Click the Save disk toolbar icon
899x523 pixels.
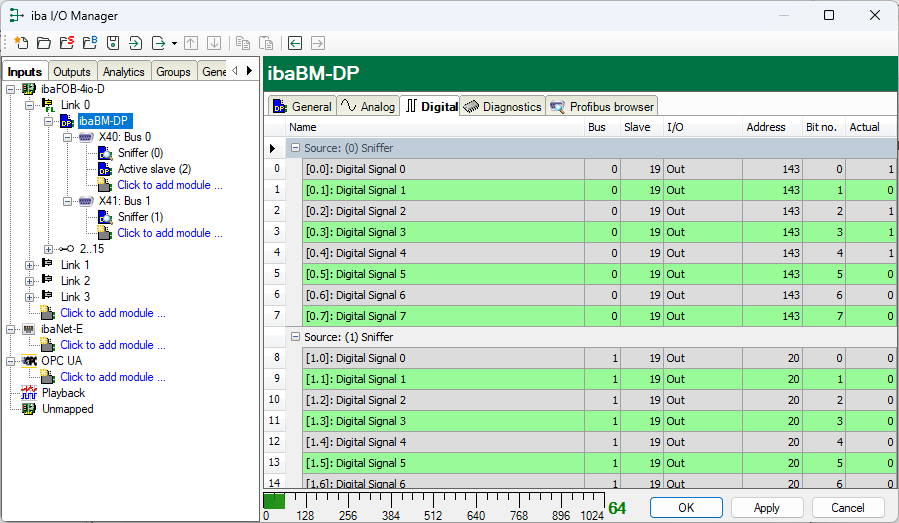coord(112,43)
